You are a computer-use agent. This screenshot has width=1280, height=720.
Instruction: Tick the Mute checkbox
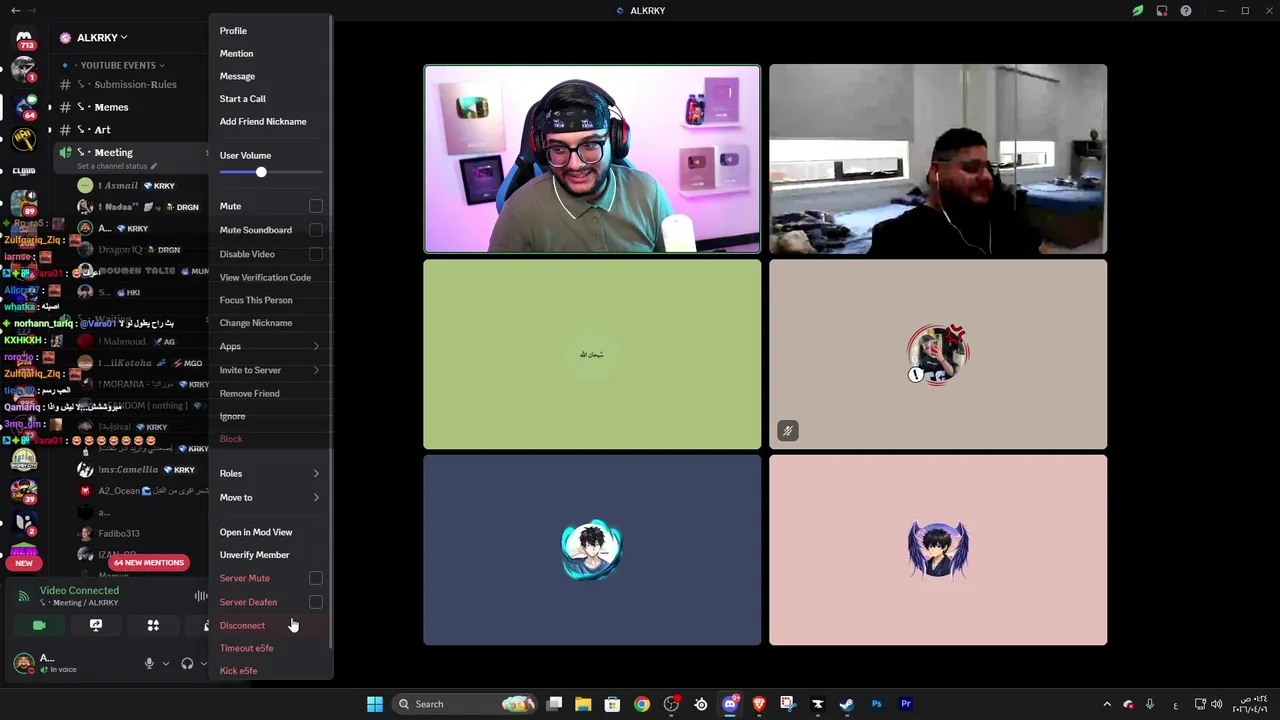[x=316, y=206]
